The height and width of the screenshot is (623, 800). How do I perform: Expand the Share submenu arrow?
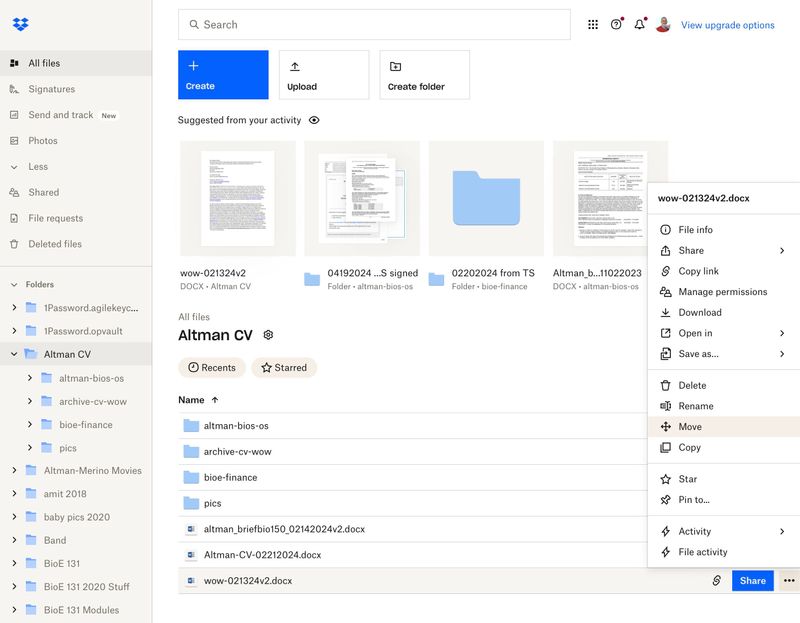coord(782,251)
